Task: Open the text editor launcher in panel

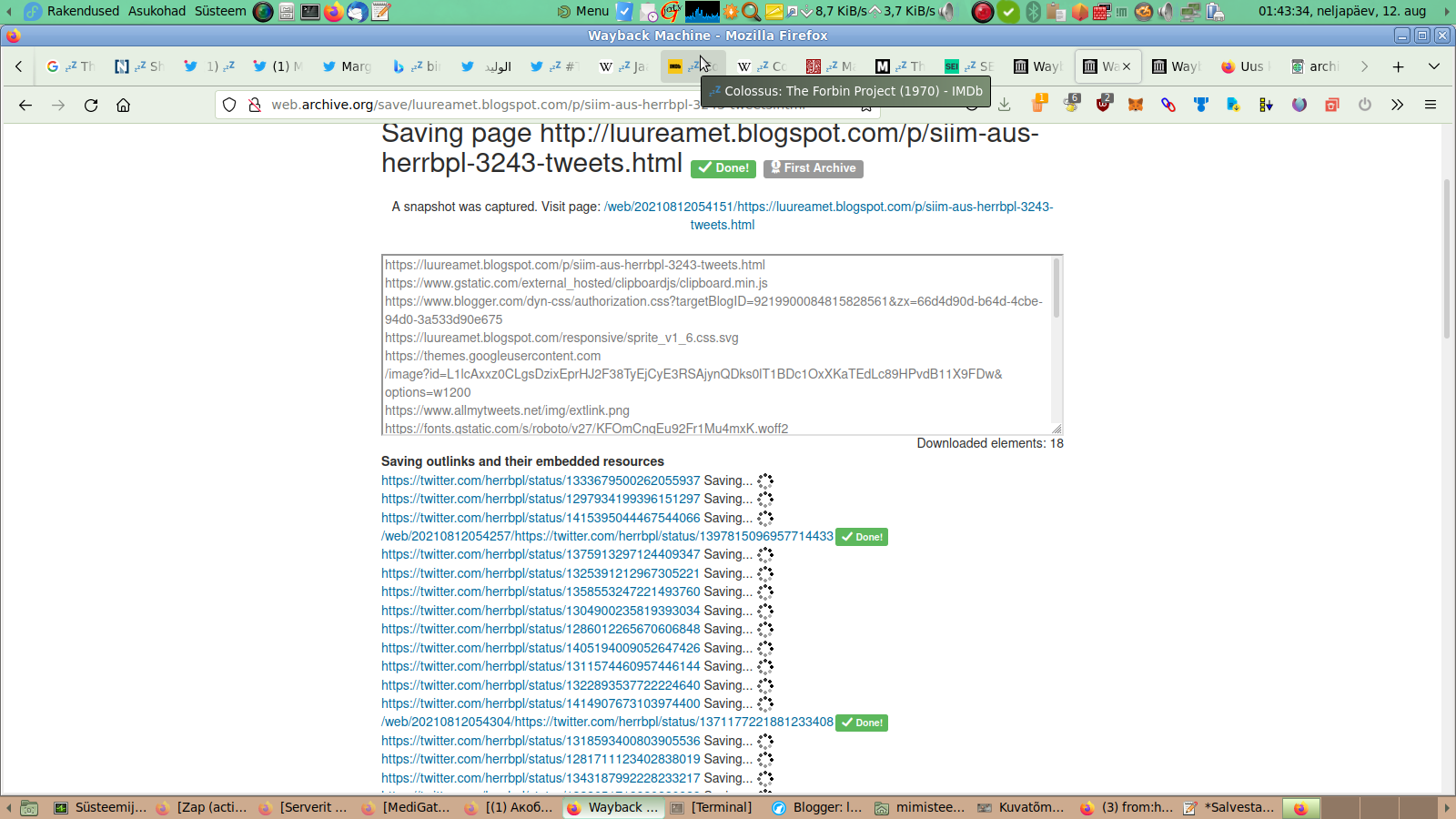Action: 381,11
